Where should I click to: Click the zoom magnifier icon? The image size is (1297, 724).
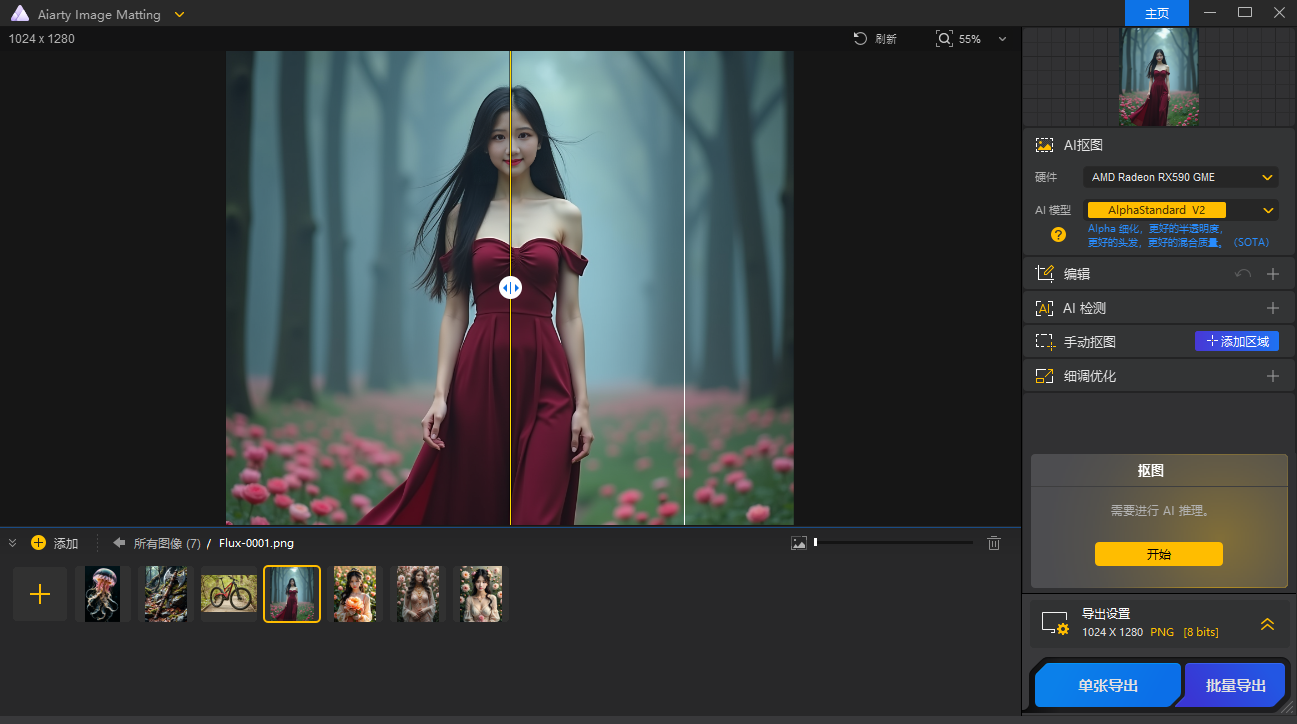[x=944, y=39]
